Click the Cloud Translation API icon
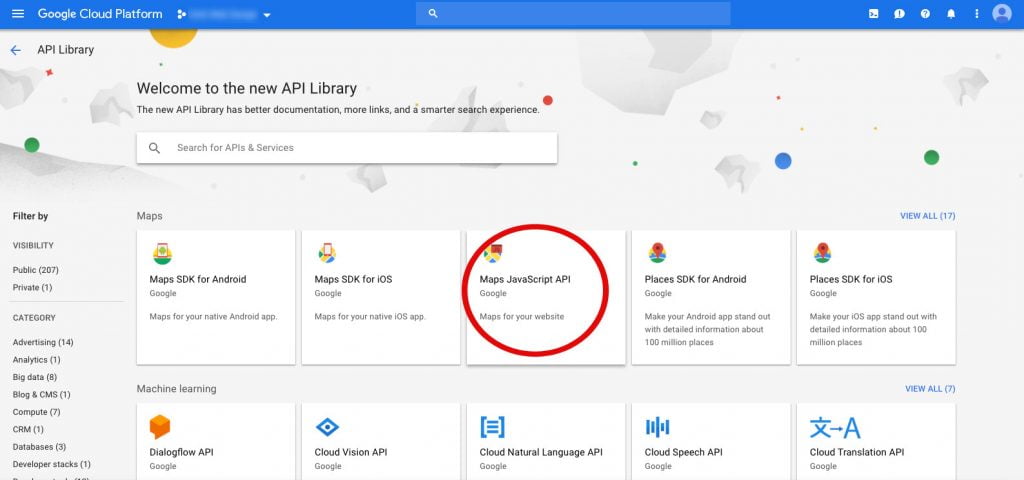This screenshot has width=1024, height=480. [835, 427]
